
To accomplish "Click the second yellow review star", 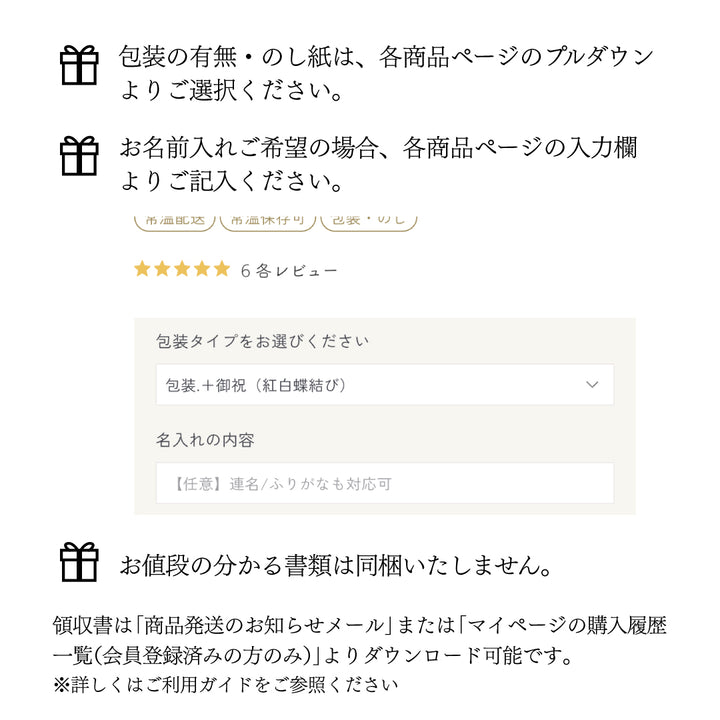I will pyautogui.click(x=162, y=269).
